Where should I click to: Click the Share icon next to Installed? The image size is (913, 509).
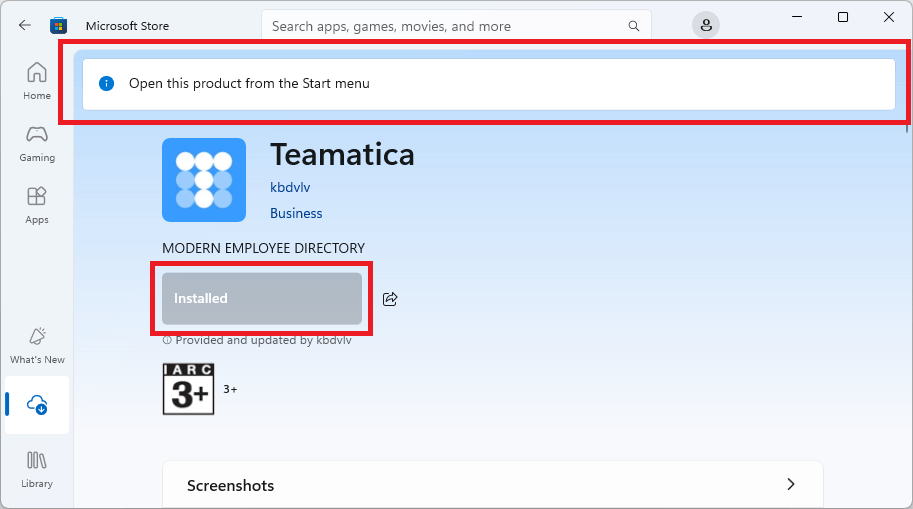[x=390, y=299]
